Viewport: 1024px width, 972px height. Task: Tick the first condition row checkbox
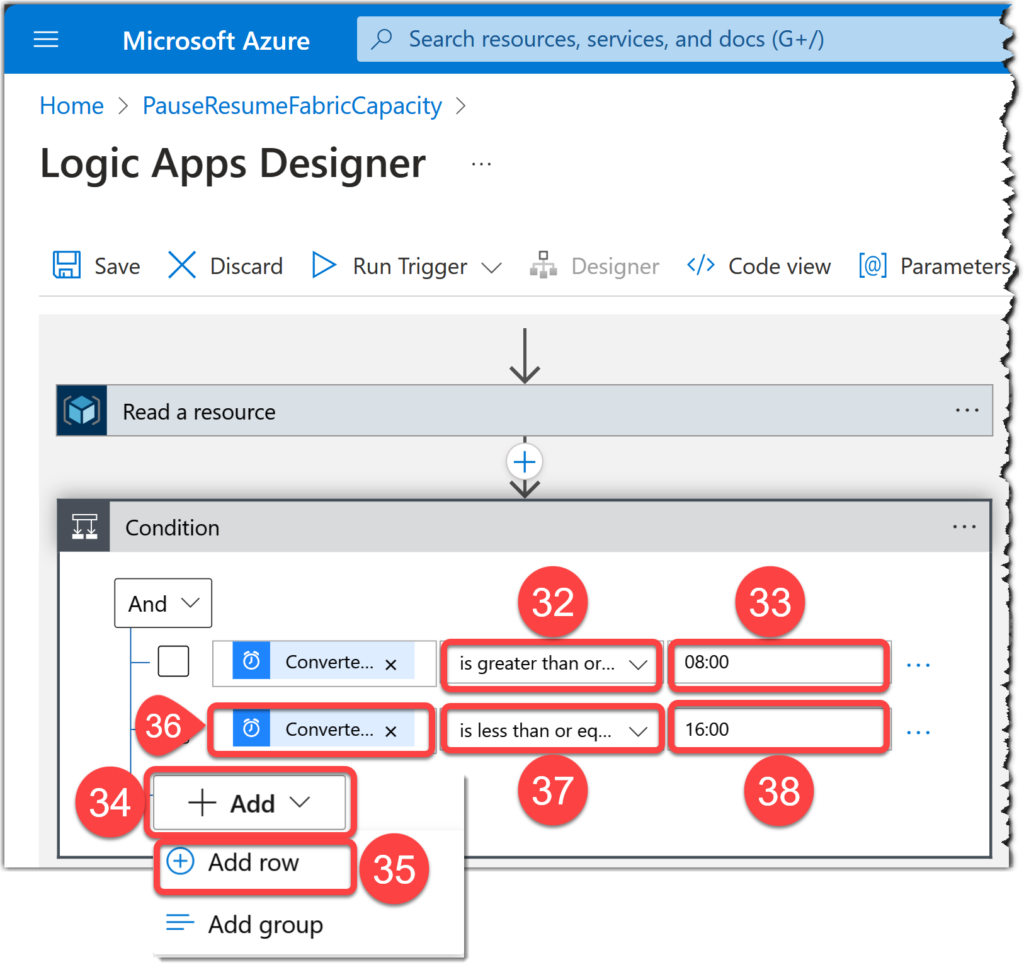point(174,661)
